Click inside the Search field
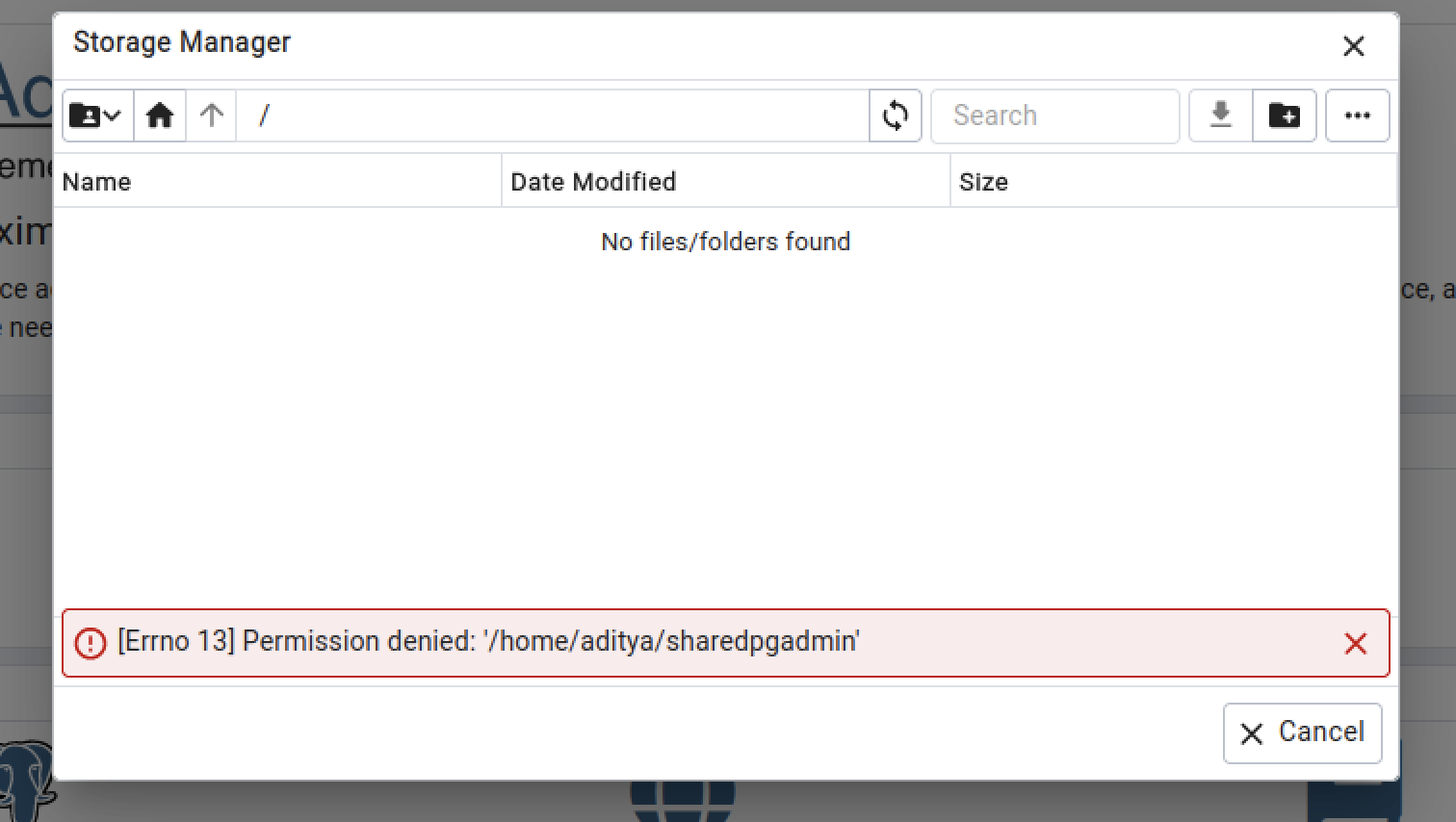The height and width of the screenshot is (822, 1456). coord(1054,115)
